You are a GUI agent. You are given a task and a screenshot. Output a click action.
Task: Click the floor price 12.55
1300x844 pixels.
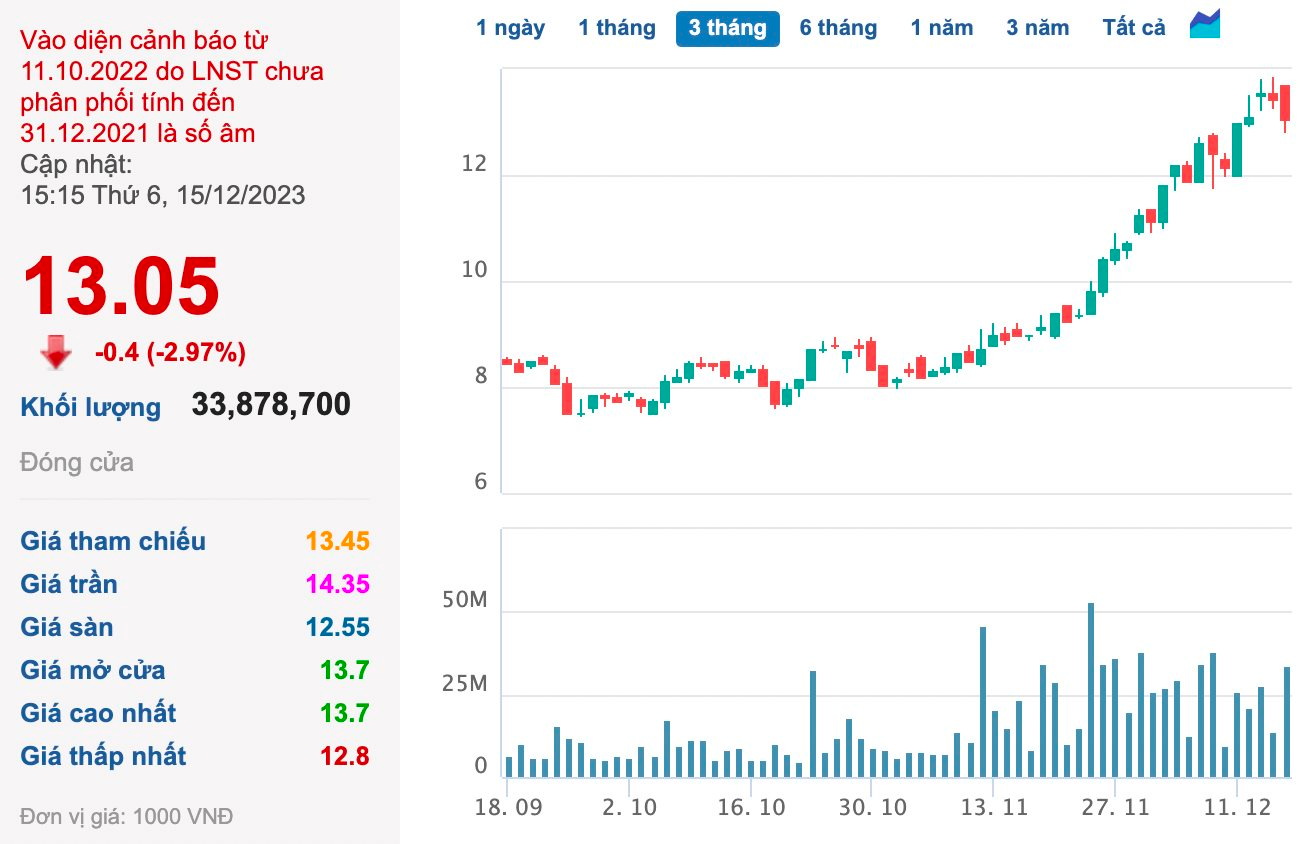tap(338, 627)
